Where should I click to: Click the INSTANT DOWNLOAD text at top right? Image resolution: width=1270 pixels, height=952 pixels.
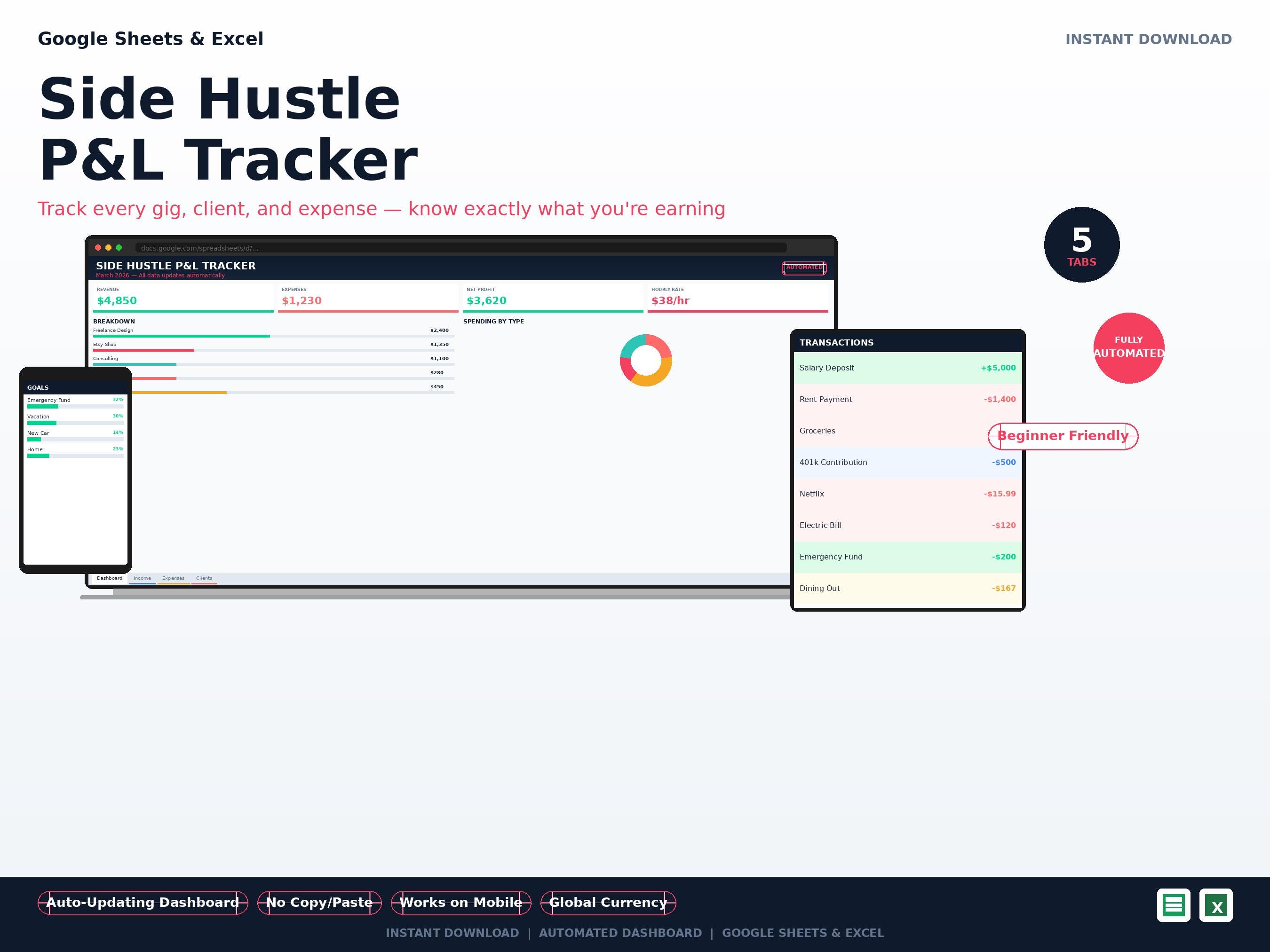click(x=1148, y=39)
